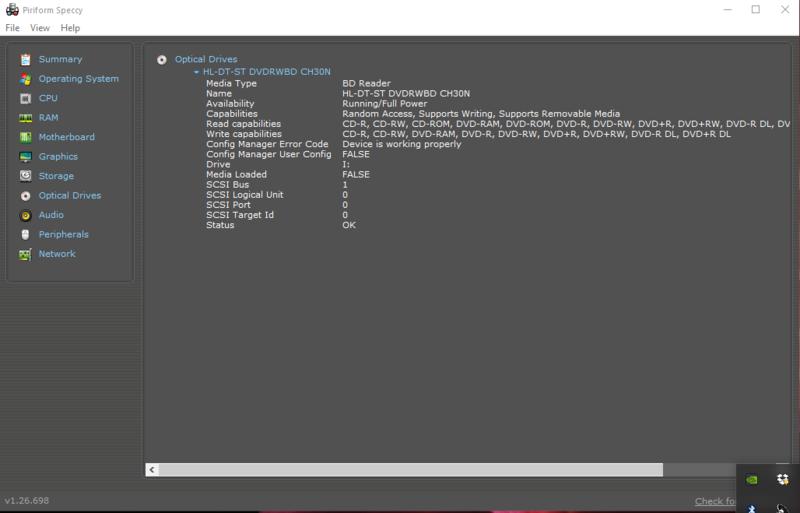This screenshot has width=800, height=513.
Task: Show the Graphics section
Action: pos(58,156)
